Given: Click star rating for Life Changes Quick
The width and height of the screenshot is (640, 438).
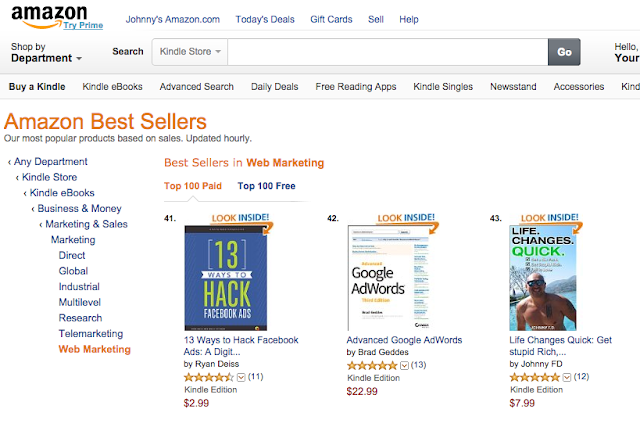Looking at the screenshot, I should 534,377.
